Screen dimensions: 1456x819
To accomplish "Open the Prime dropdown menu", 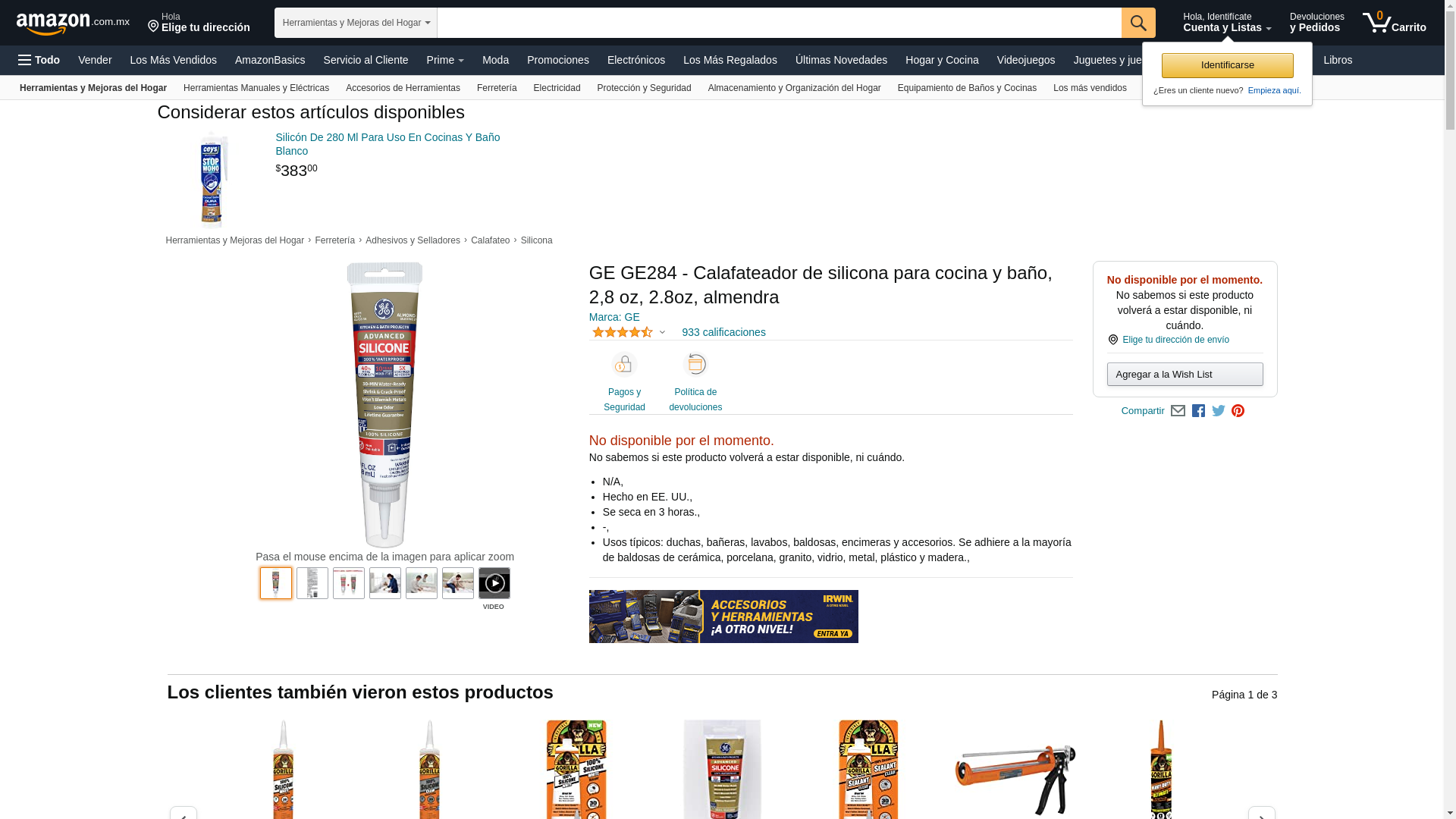I will (x=445, y=60).
